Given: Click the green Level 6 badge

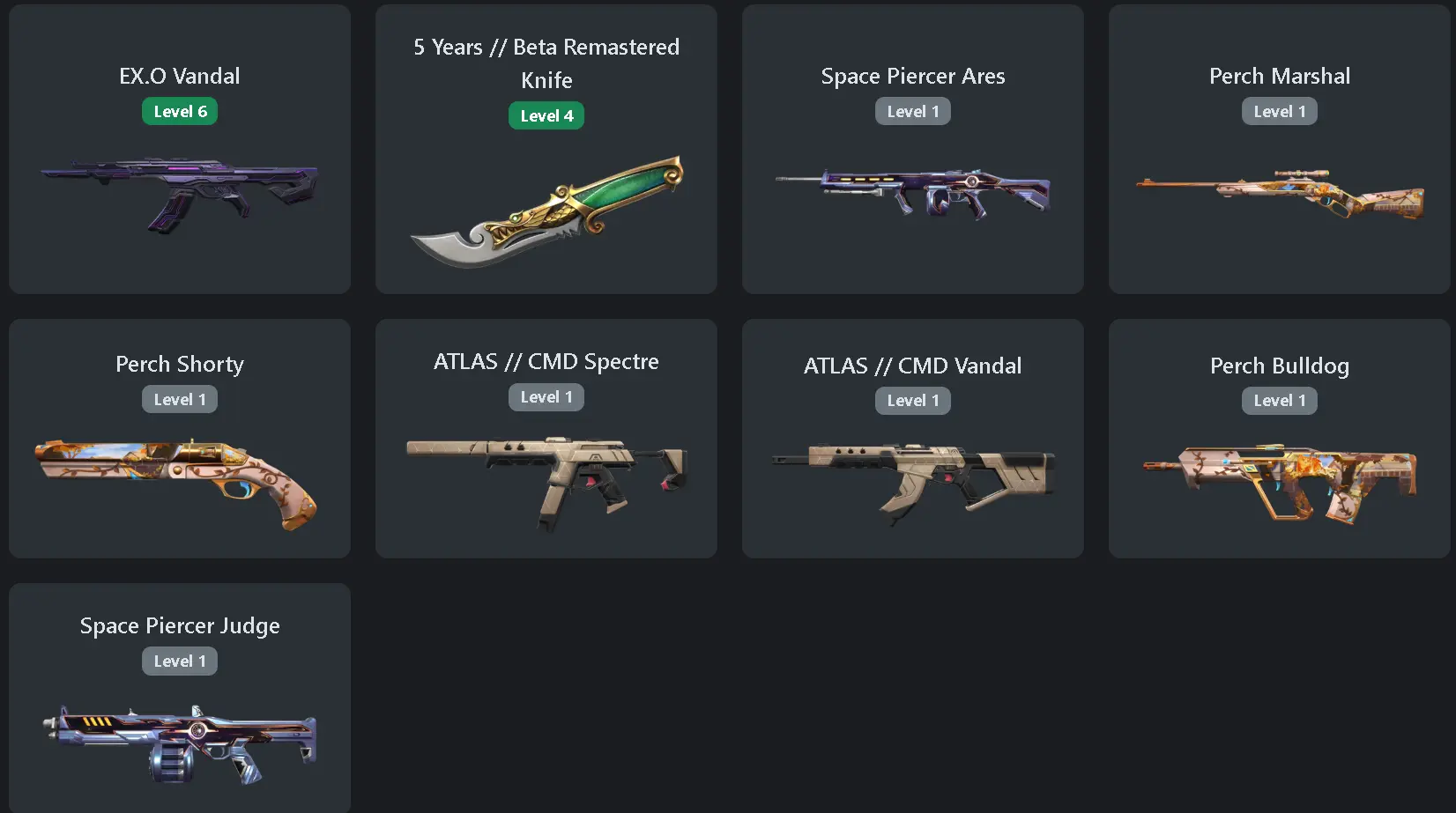Looking at the screenshot, I should (180, 112).
